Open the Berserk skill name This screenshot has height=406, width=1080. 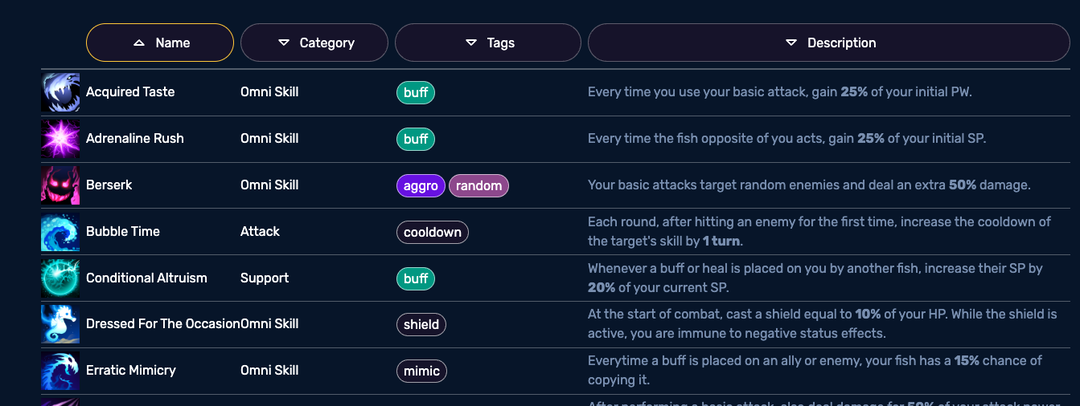pyautogui.click(x=109, y=185)
